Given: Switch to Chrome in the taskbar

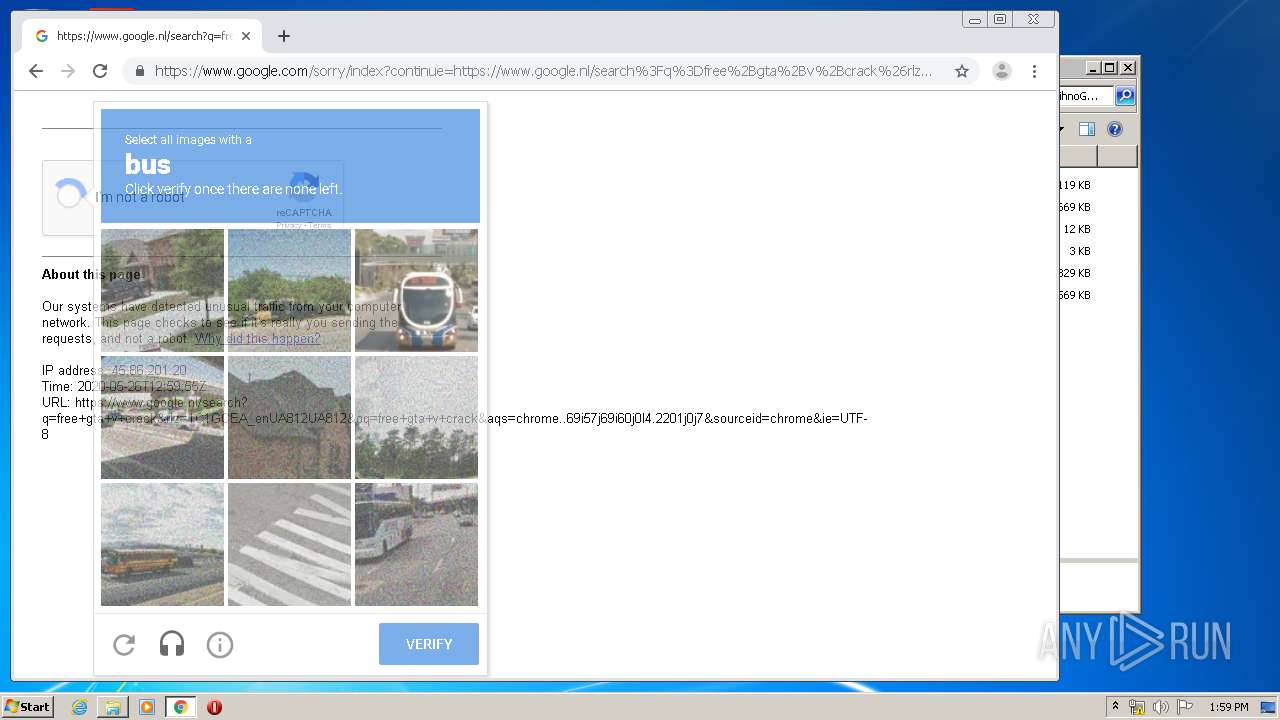Looking at the screenshot, I should [181, 707].
